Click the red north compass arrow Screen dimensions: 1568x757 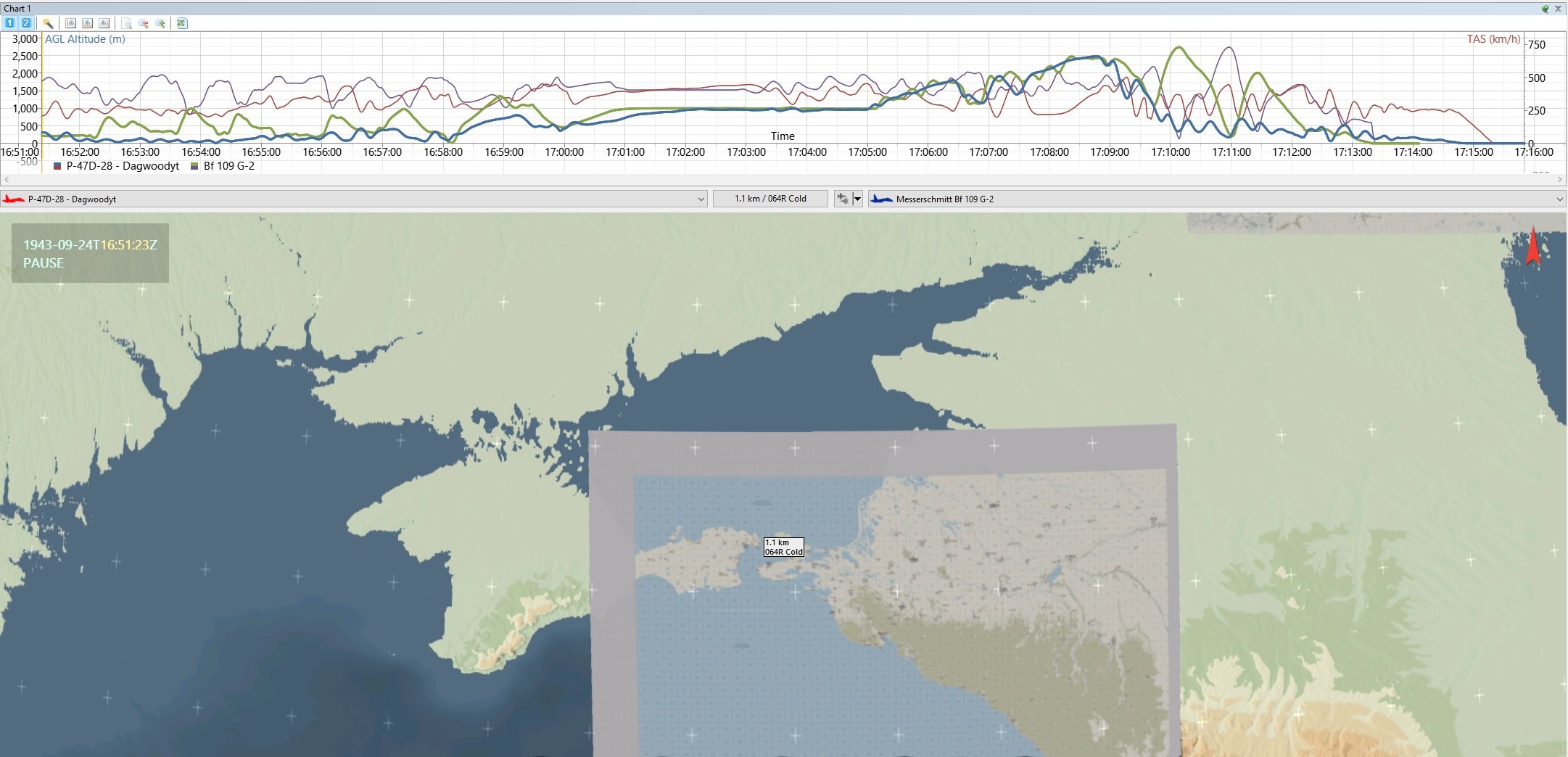1532,246
